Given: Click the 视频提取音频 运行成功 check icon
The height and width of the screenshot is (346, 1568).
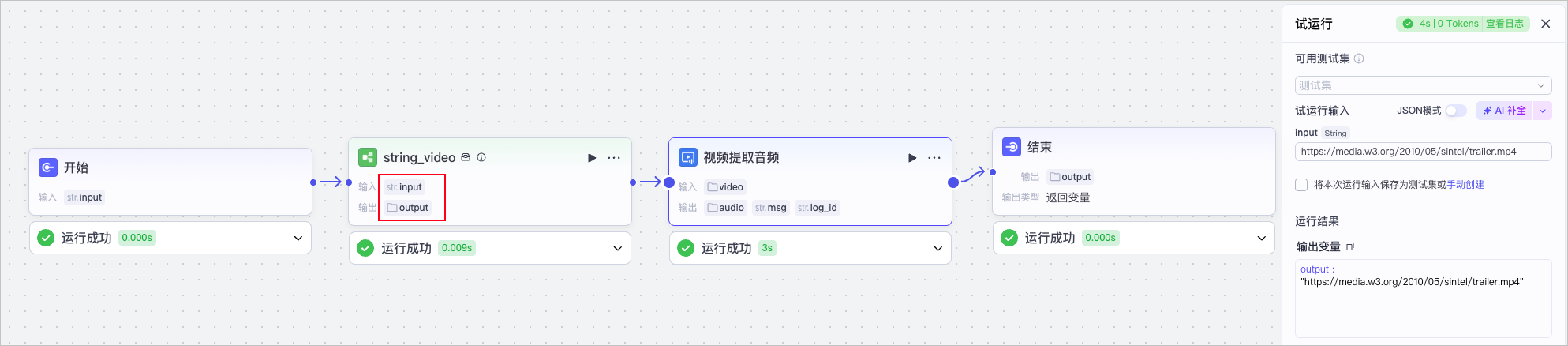Looking at the screenshot, I should click(x=686, y=248).
